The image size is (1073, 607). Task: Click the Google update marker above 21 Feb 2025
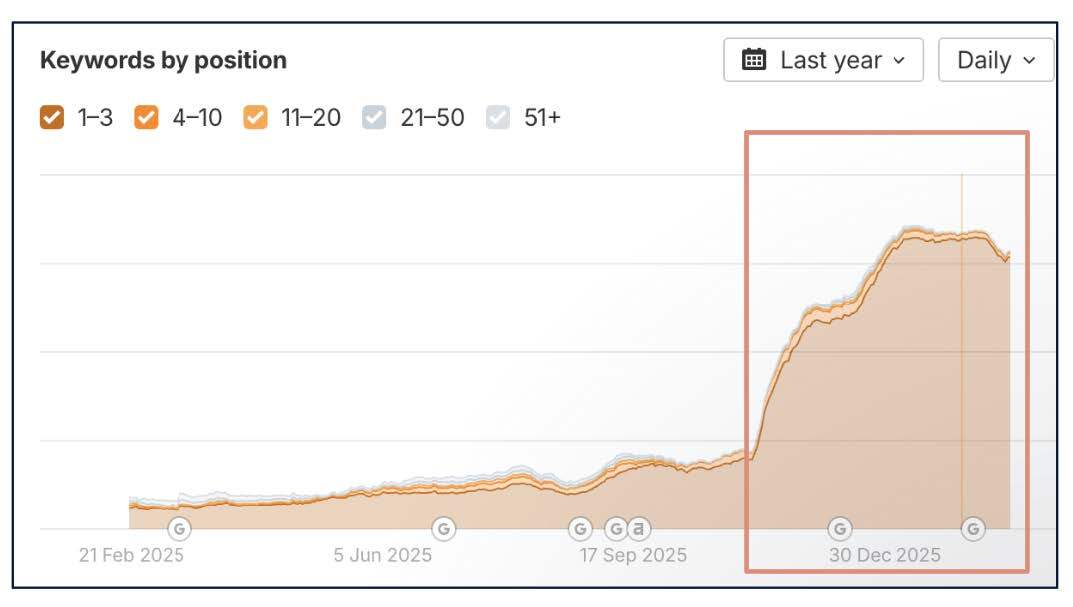click(179, 527)
